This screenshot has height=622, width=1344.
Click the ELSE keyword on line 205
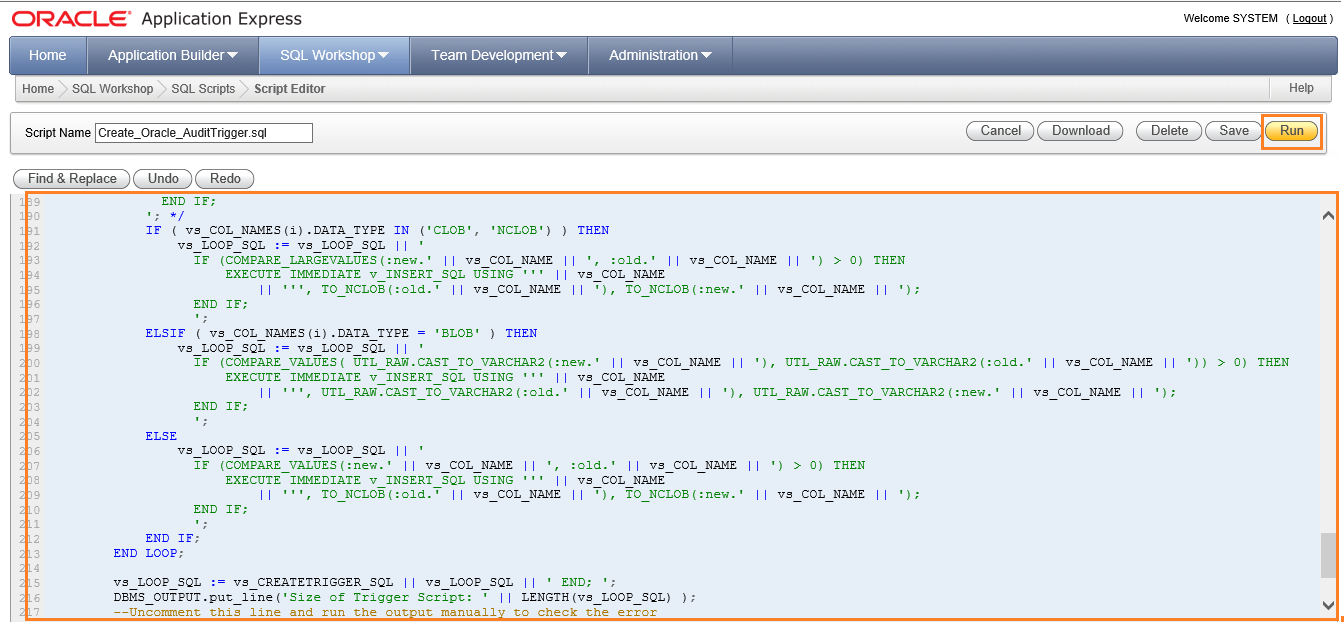click(x=161, y=436)
